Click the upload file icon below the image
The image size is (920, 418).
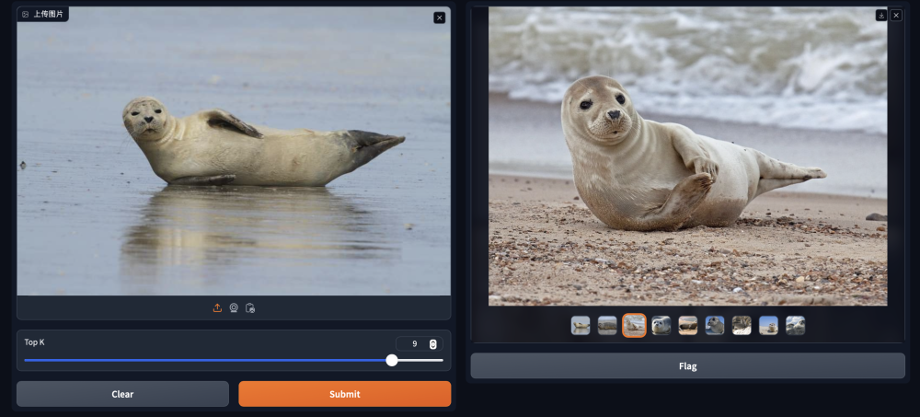point(217,308)
